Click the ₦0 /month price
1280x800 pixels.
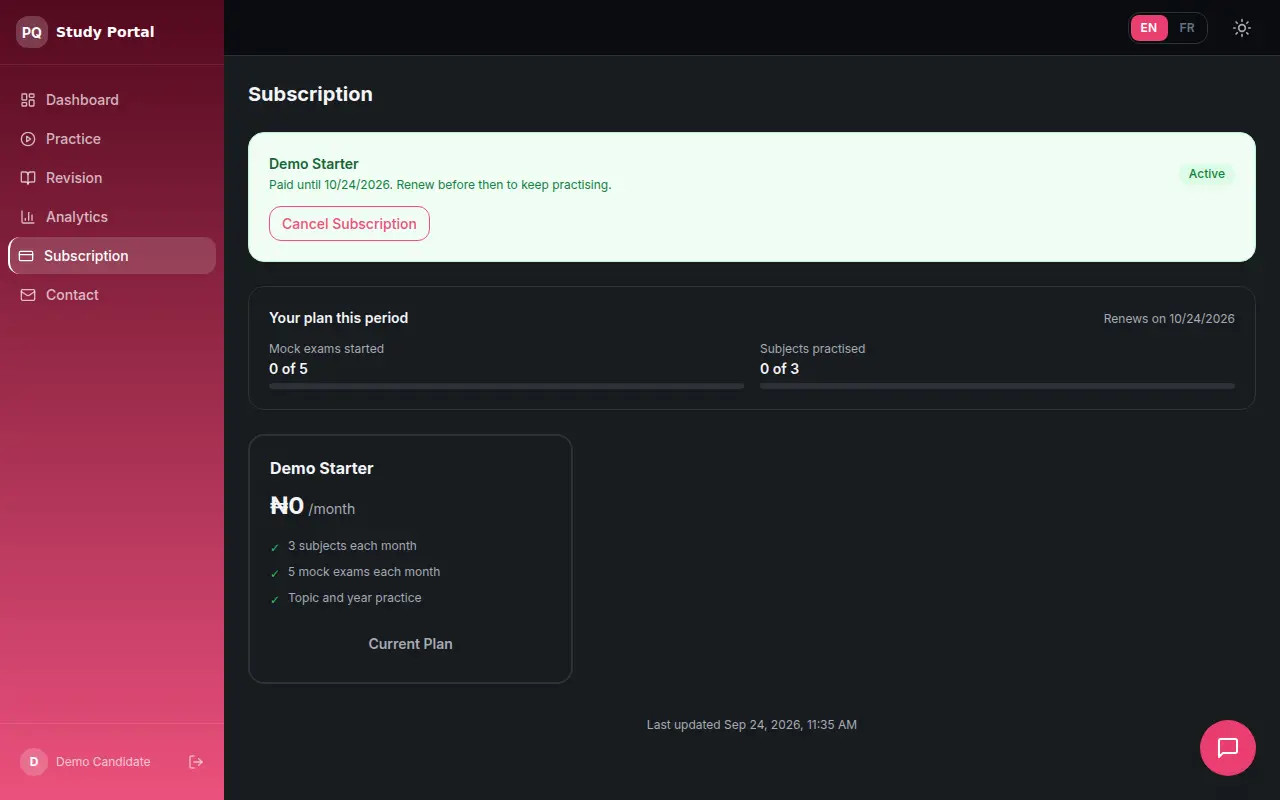312,506
